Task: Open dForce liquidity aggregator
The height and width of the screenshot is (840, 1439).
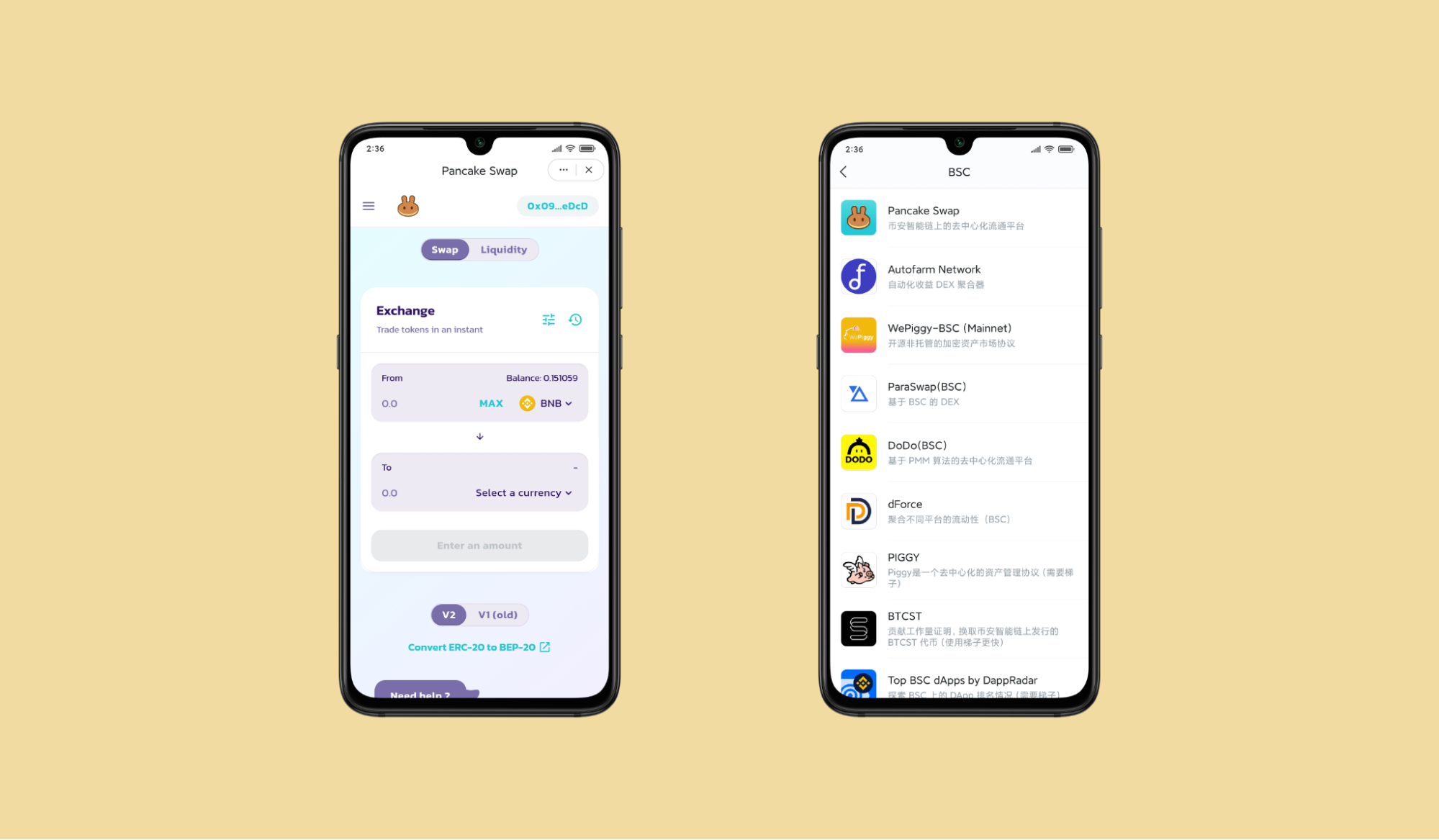Action: [955, 511]
